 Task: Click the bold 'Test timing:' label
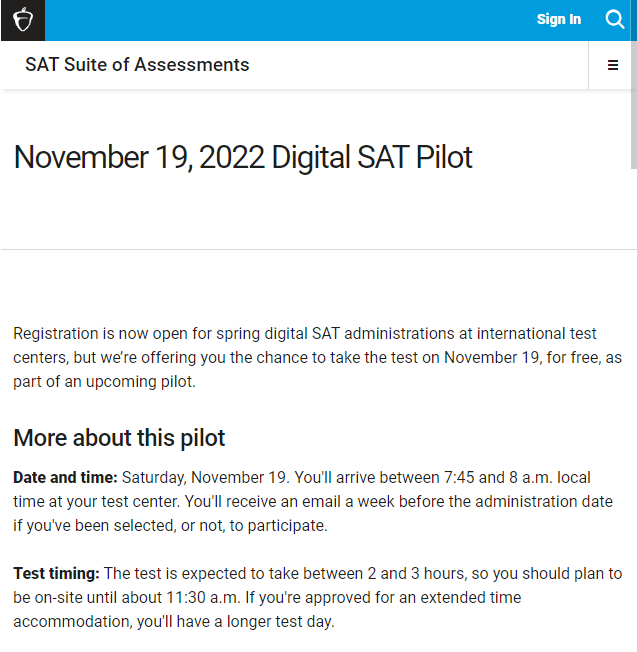click(56, 574)
